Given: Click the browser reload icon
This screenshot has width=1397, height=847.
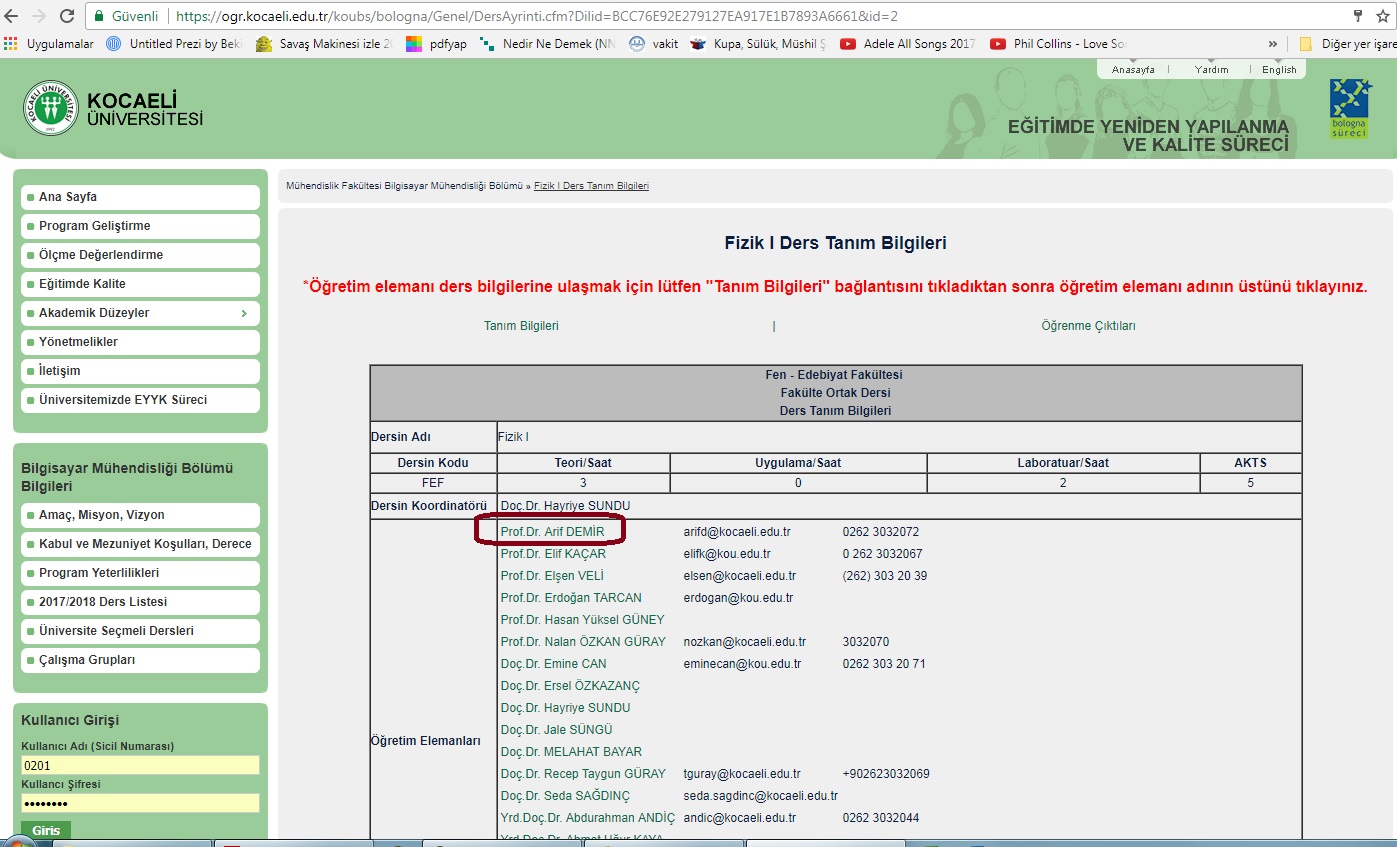Looking at the screenshot, I should click(67, 16).
